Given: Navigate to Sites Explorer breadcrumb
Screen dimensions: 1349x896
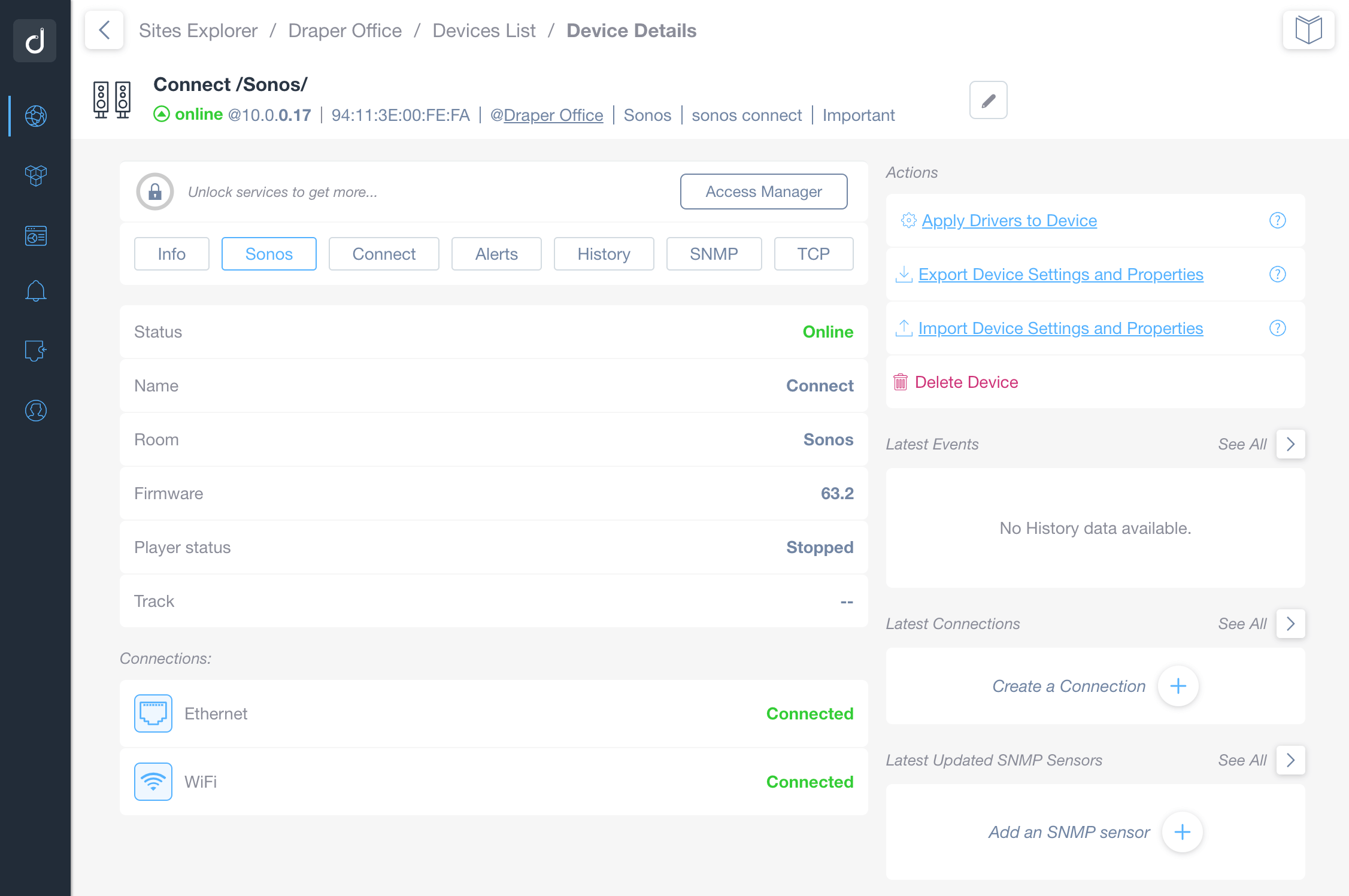Looking at the screenshot, I should point(198,31).
